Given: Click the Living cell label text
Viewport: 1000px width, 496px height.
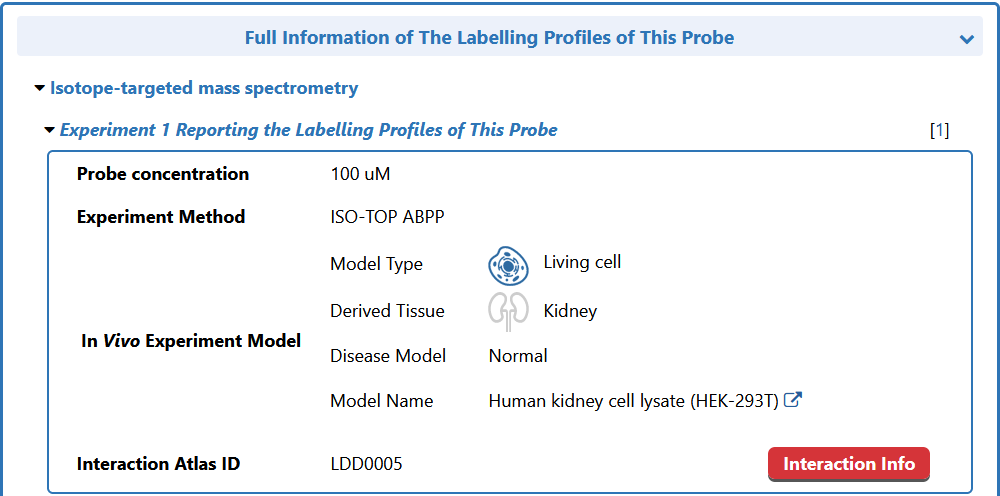Looking at the screenshot, I should point(582,262).
